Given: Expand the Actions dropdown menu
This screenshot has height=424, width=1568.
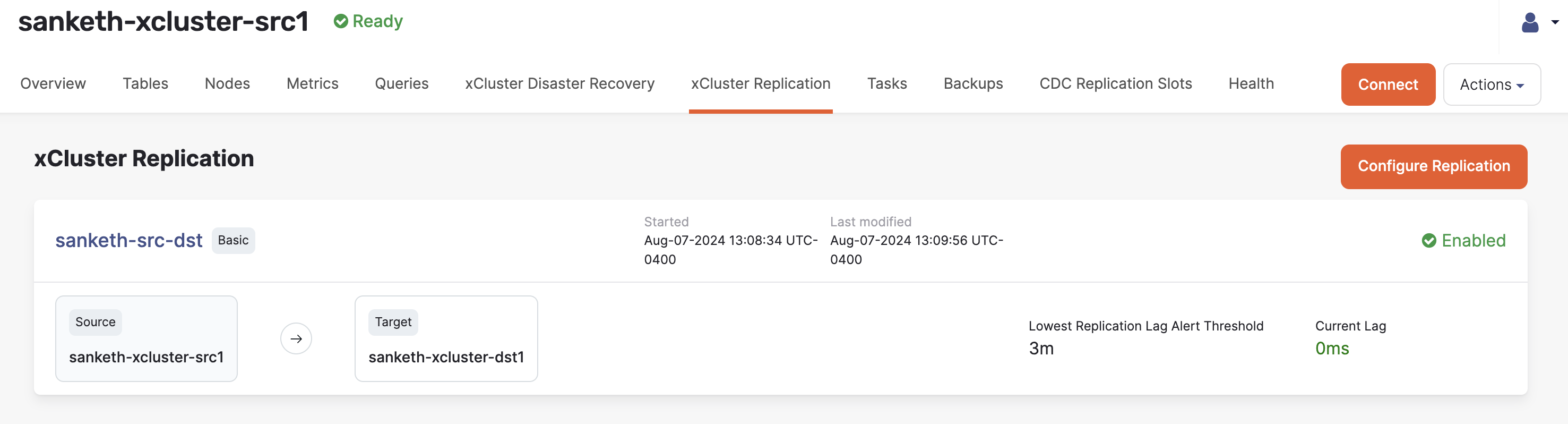Looking at the screenshot, I should click(x=1492, y=84).
